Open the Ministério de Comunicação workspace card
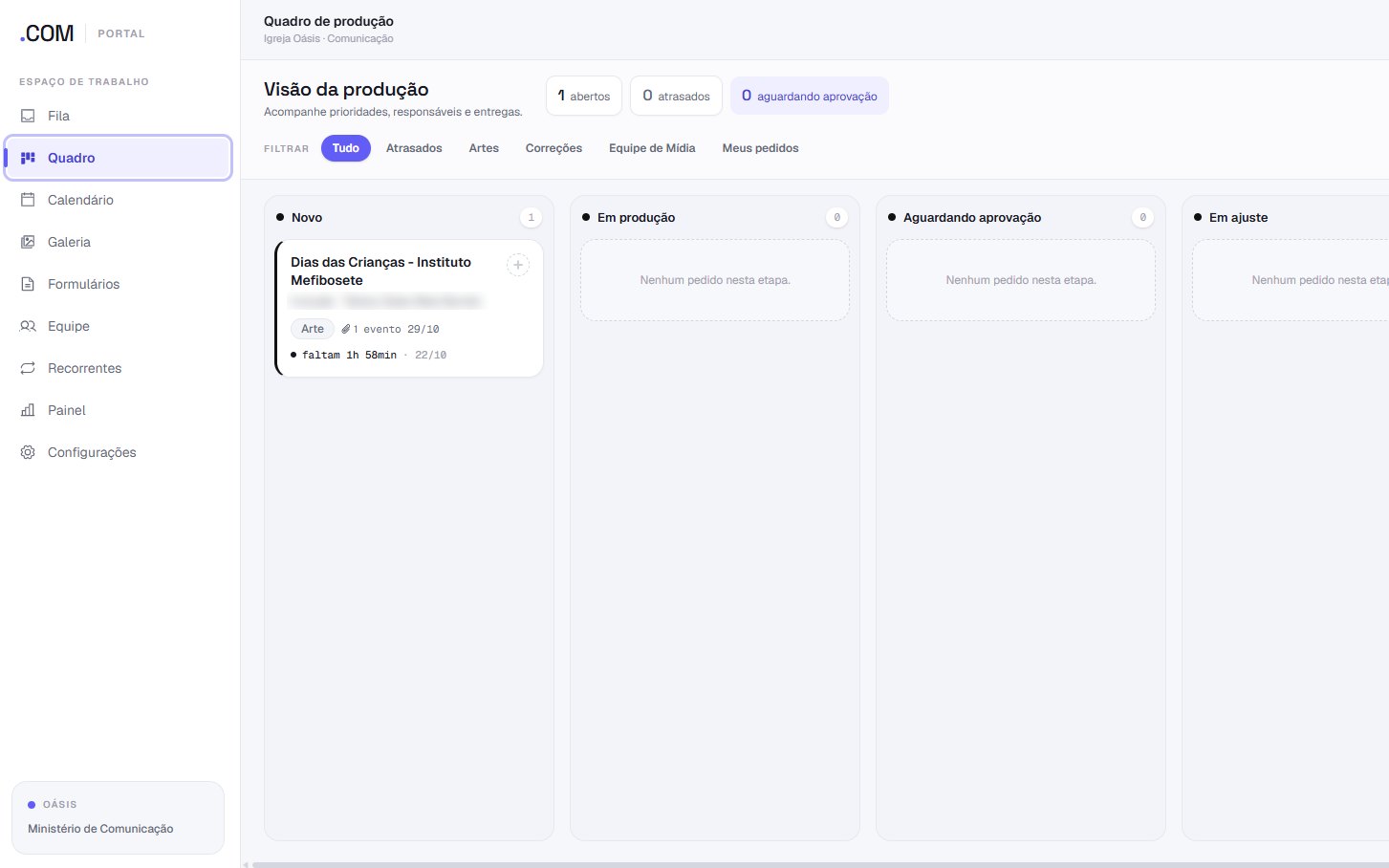This screenshot has width=1389, height=868. (118, 817)
